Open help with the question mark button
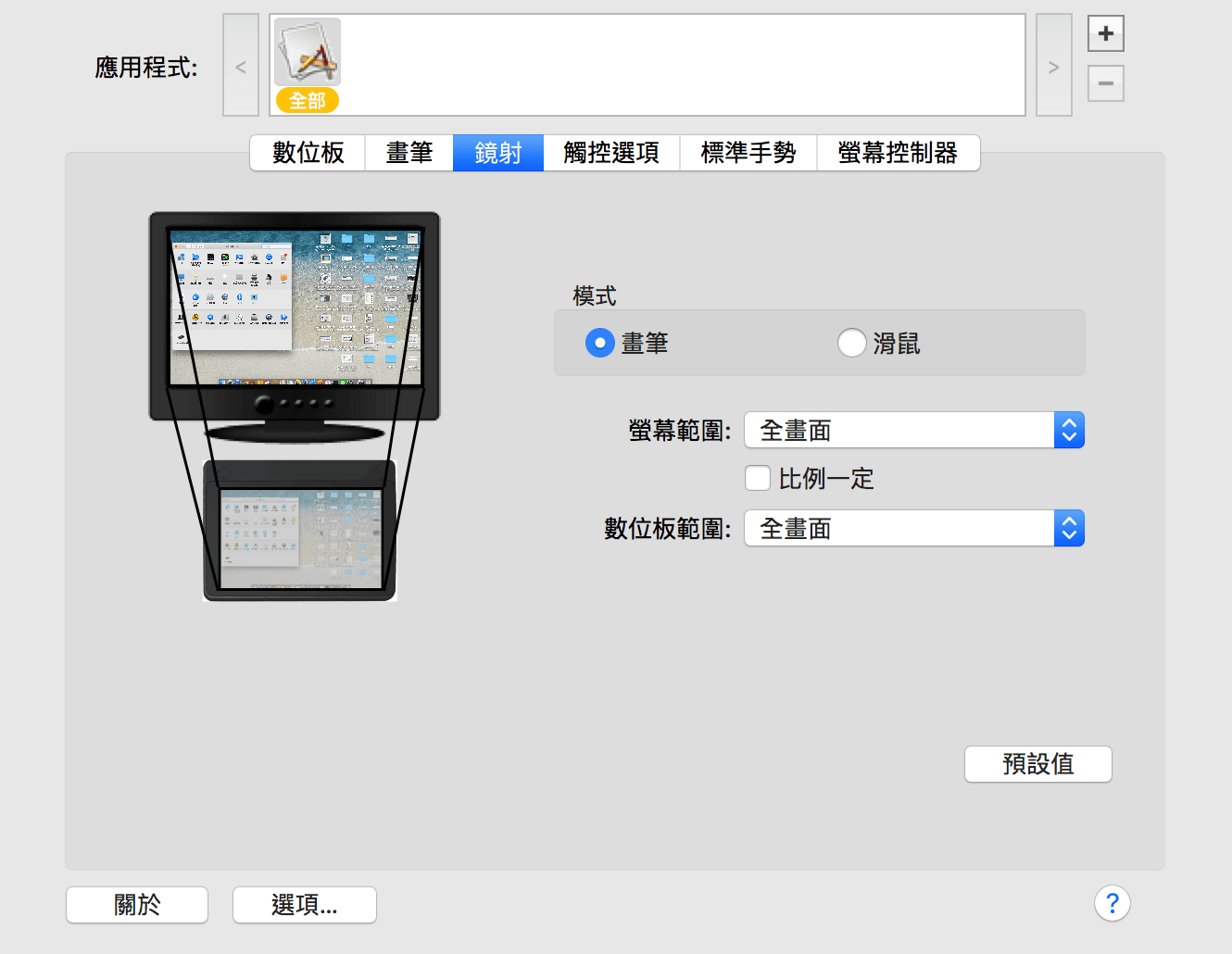Screen dimensions: 1232x954 [x=1113, y=903]
